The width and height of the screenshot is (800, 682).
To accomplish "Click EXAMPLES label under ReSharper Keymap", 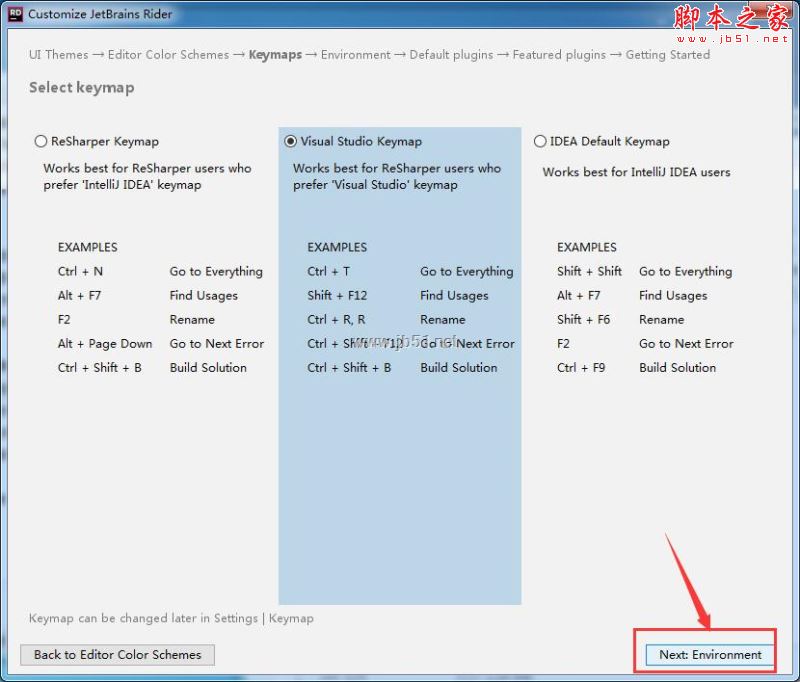I will (x=88, y=247).
